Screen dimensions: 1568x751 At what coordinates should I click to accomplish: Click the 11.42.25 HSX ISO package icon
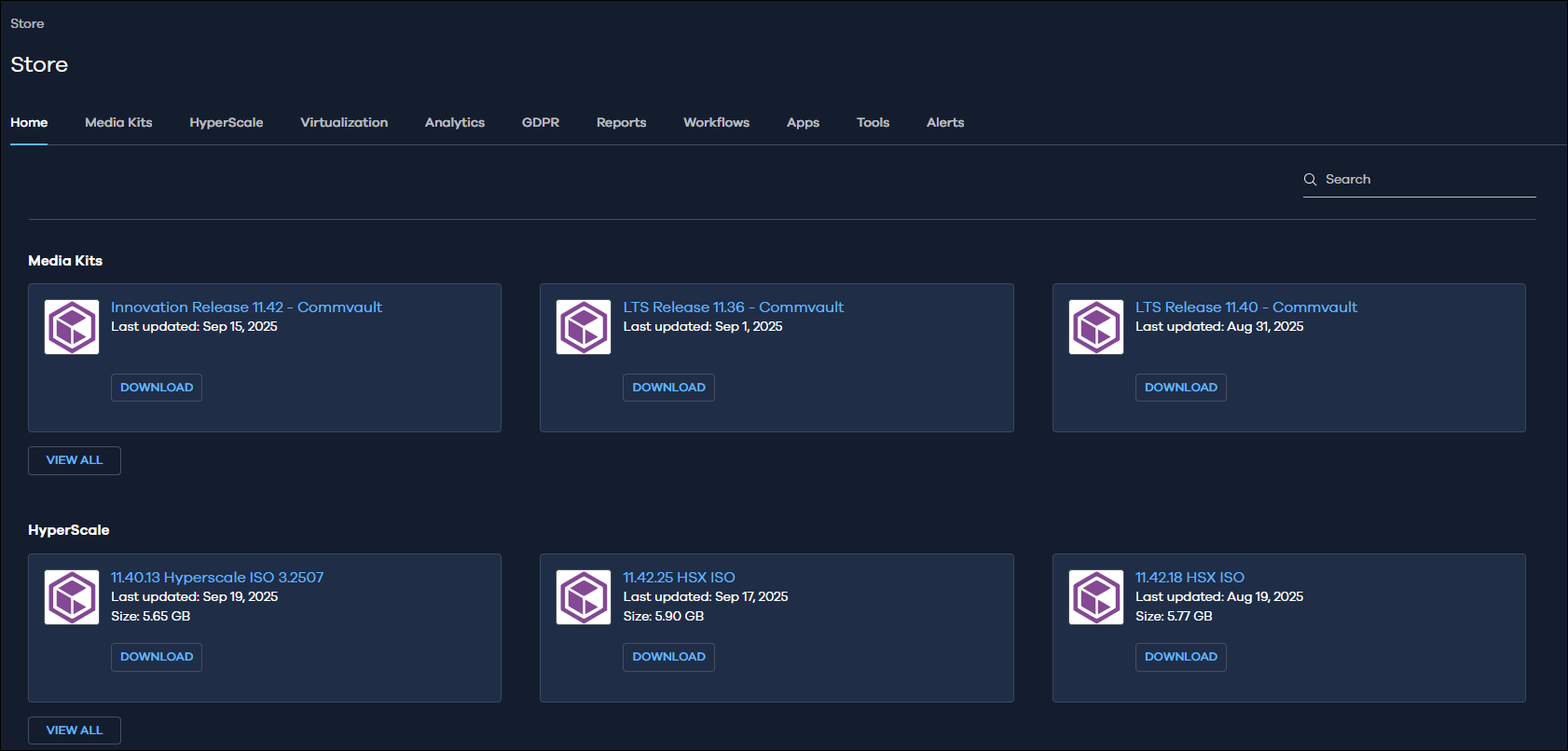pos(584,597)
